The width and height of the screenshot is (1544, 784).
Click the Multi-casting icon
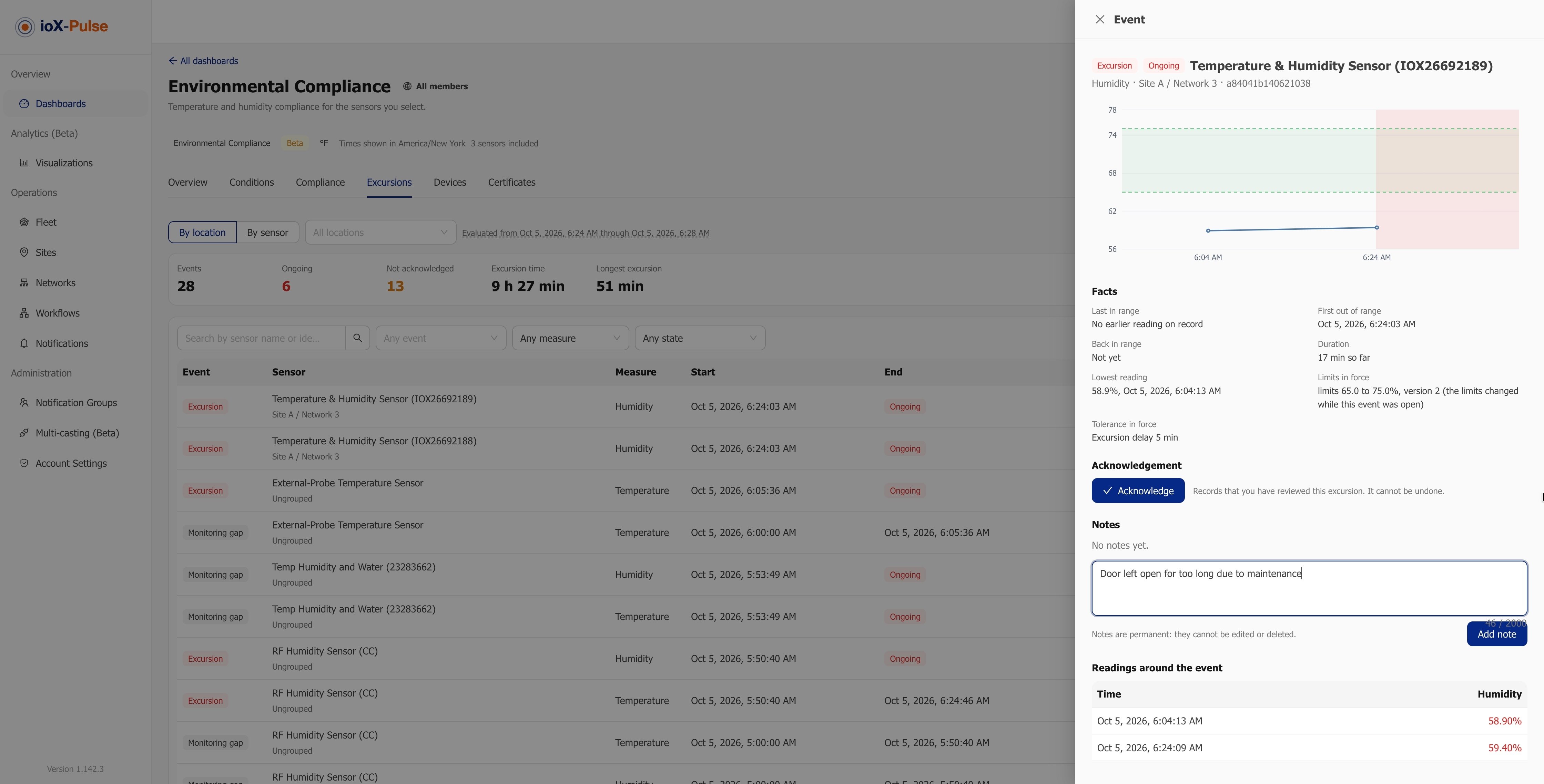point(24,432)
